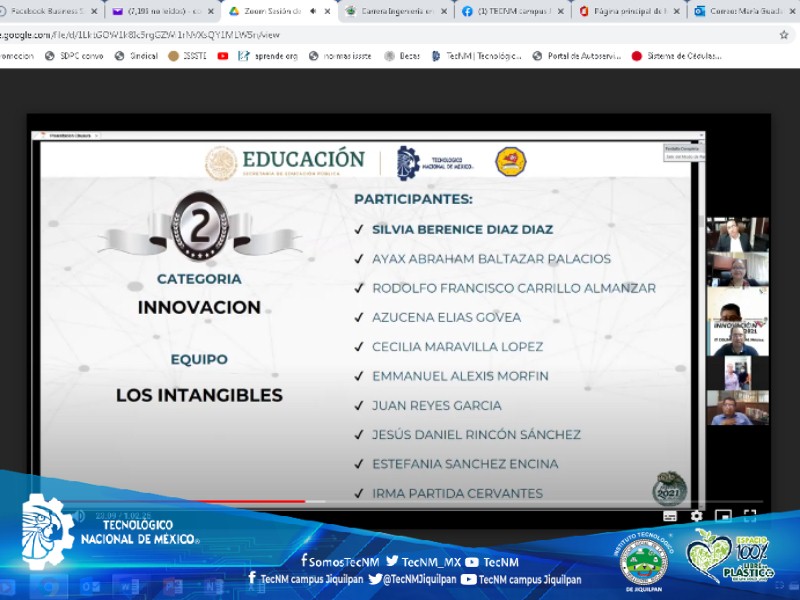This screenshot has width=800, height=600.
Task: Open the Portal de Autoservi... bookmark
Action: [577, 56]
